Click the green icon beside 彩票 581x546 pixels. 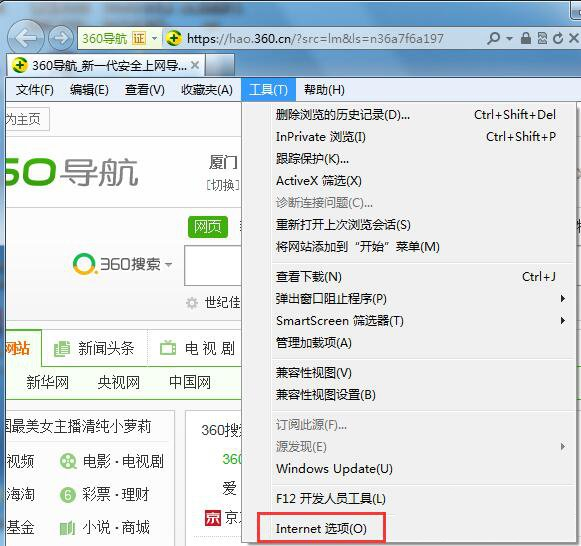pos(68,495)
